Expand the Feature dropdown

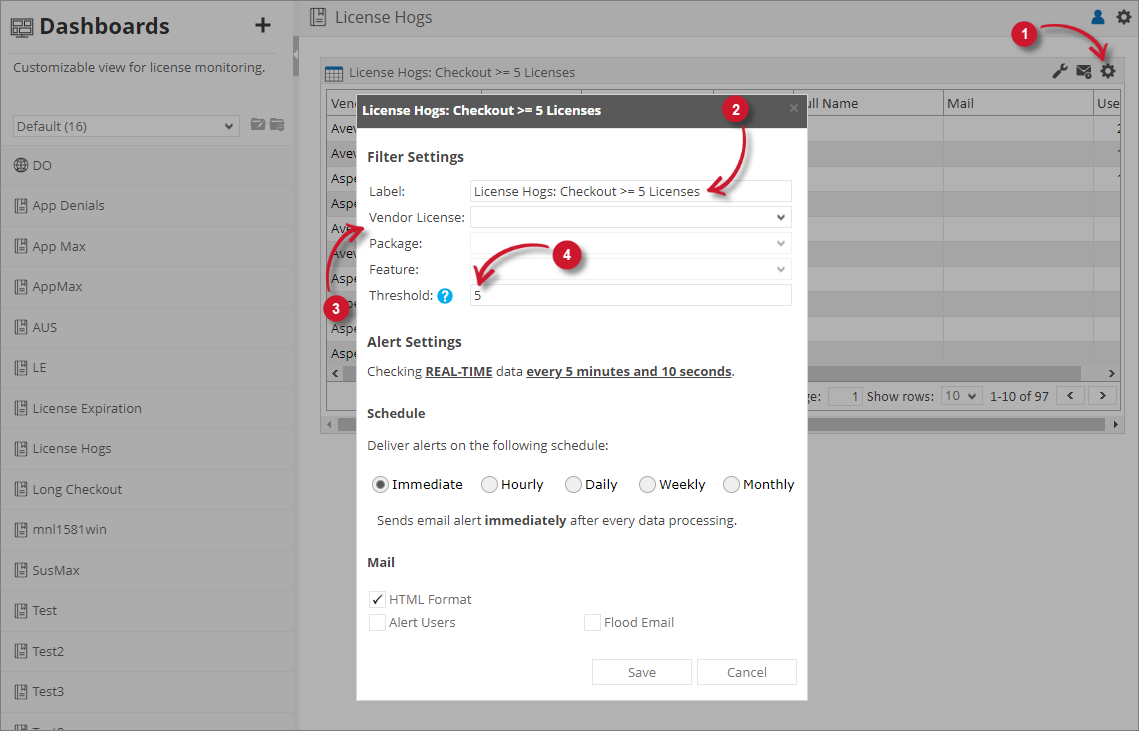tap(631, 270)
